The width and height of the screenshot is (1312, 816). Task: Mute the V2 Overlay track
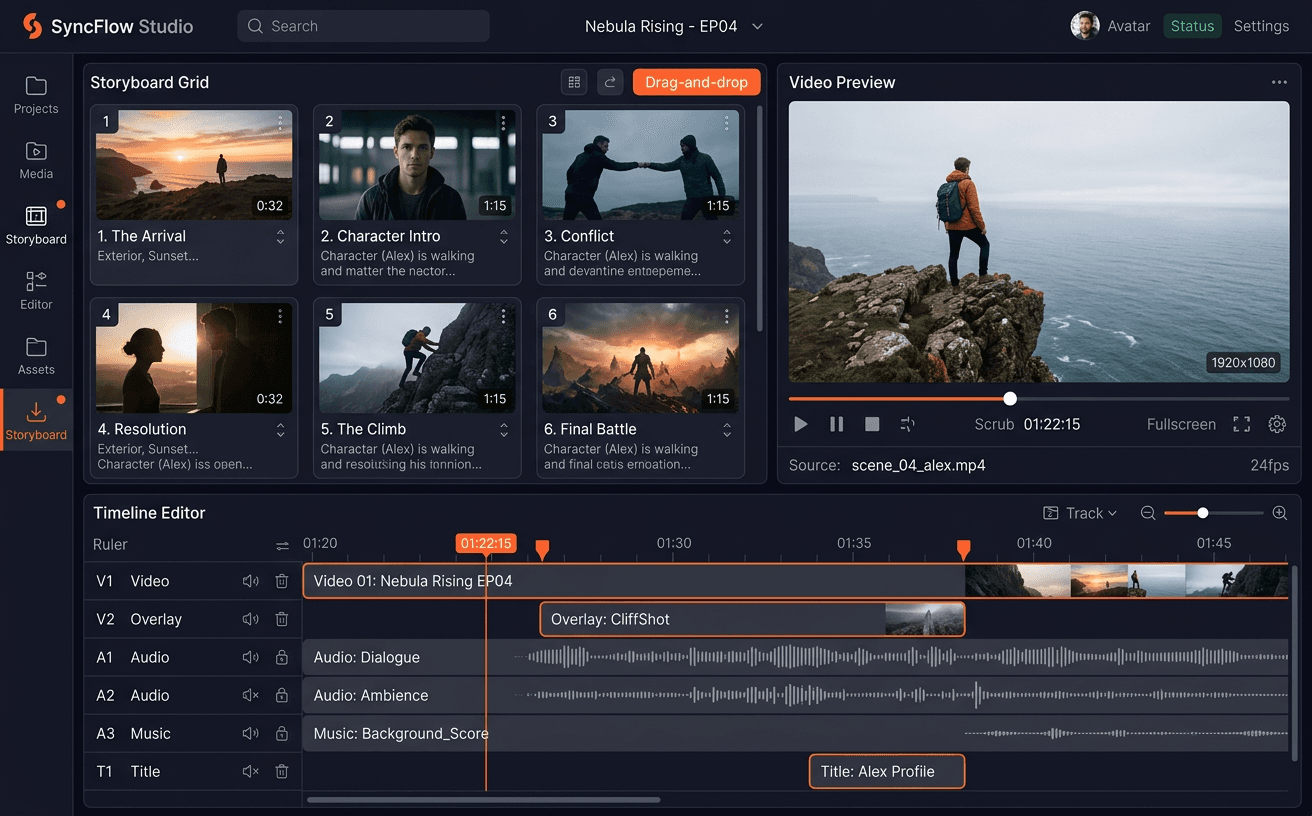tap(251, 619)
